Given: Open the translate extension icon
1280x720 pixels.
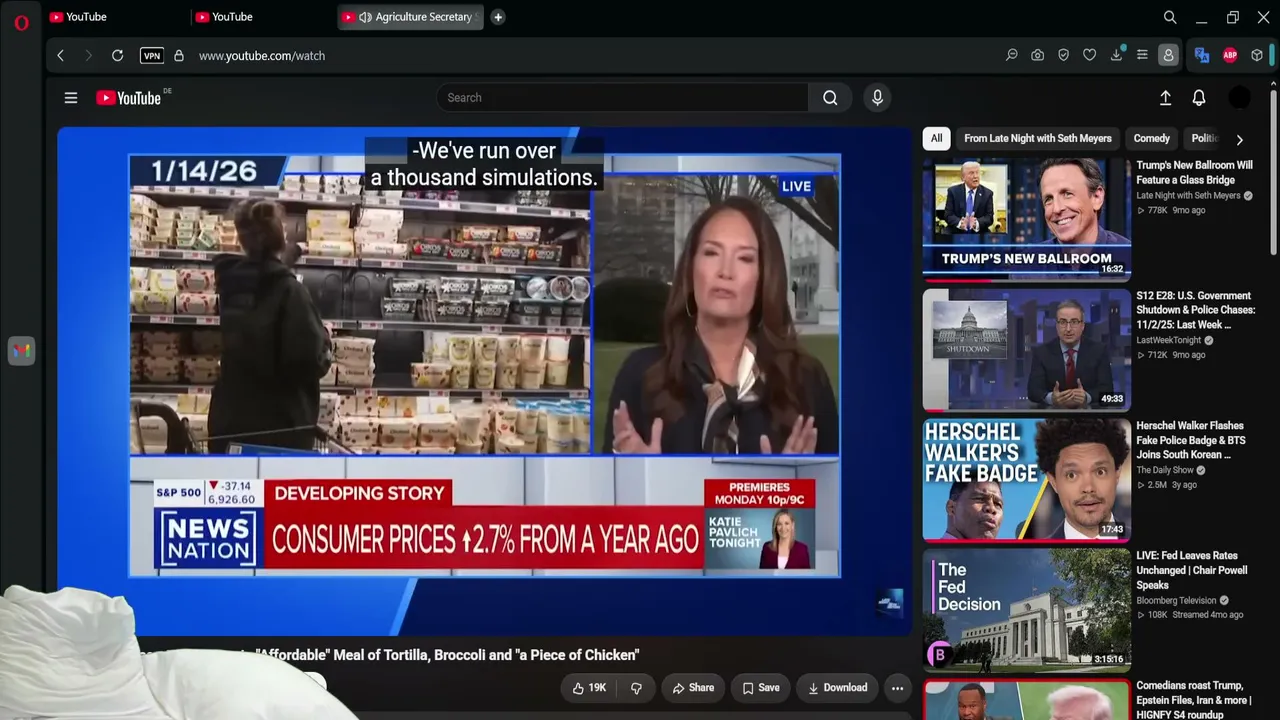Looking at the screenshot, I should click(x=1202, y=56).
